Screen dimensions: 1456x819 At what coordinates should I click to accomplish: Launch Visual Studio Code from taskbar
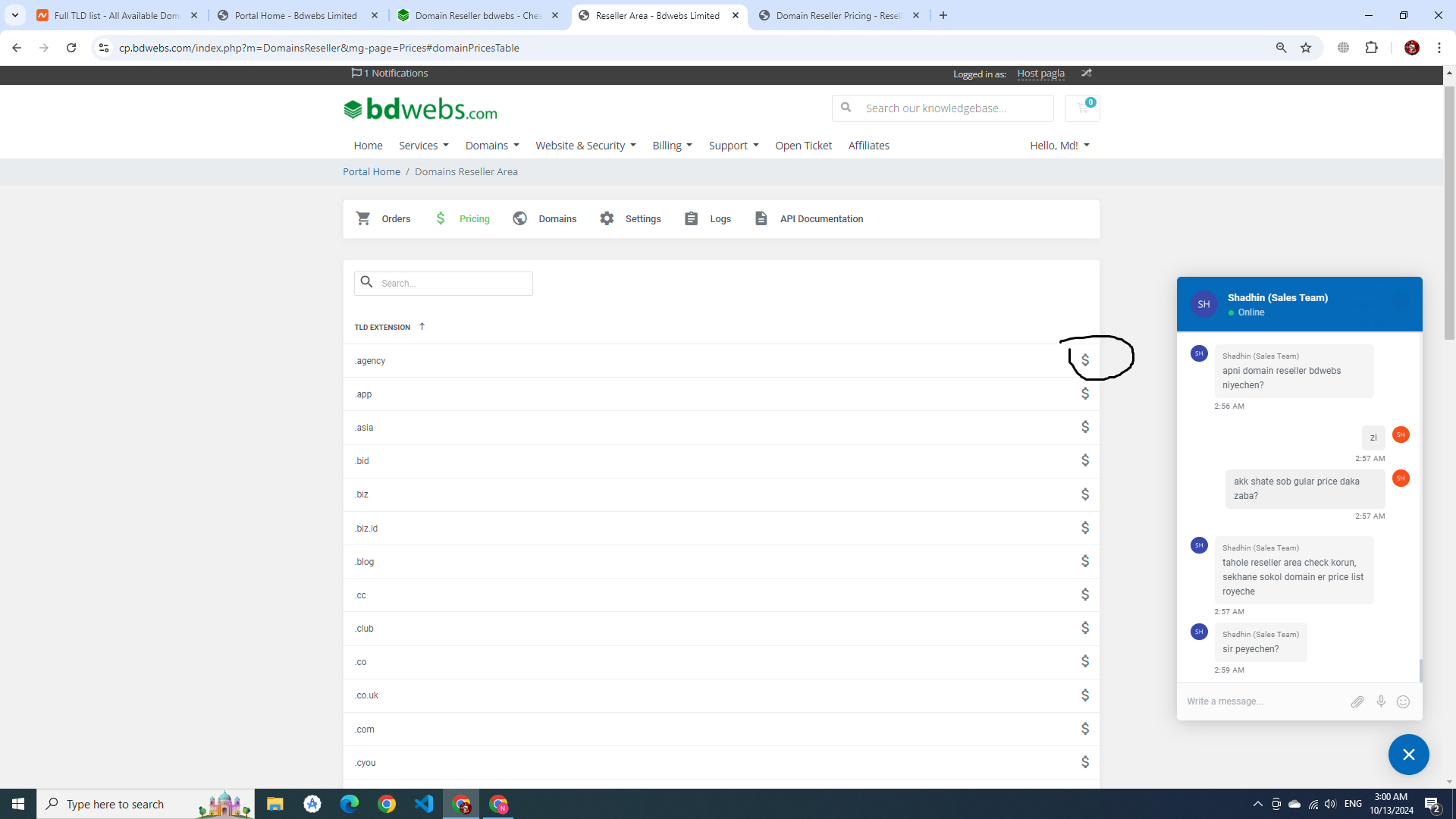click(424, 804)
